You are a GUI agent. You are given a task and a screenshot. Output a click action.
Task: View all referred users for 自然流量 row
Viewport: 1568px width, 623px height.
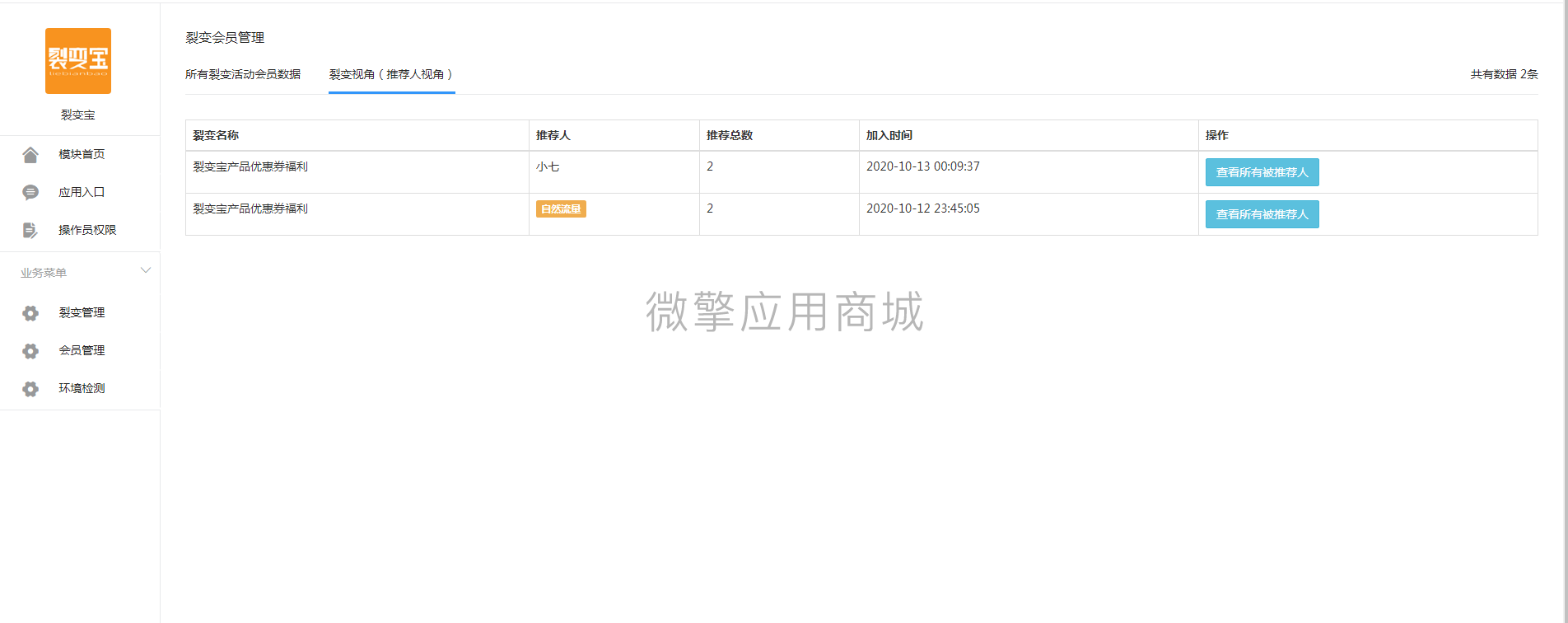click(1262, 214)
